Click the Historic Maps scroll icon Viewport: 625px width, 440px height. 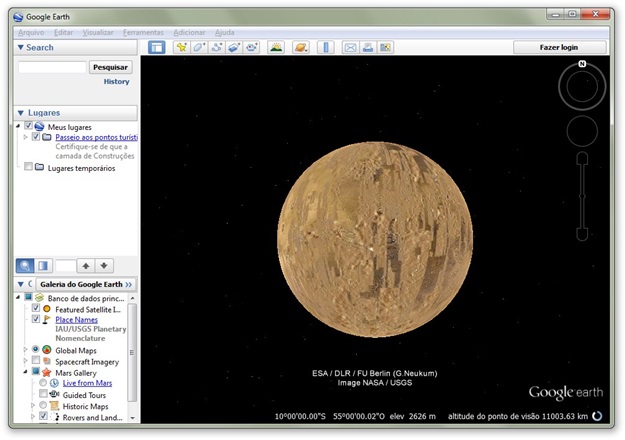pos(54,406)
